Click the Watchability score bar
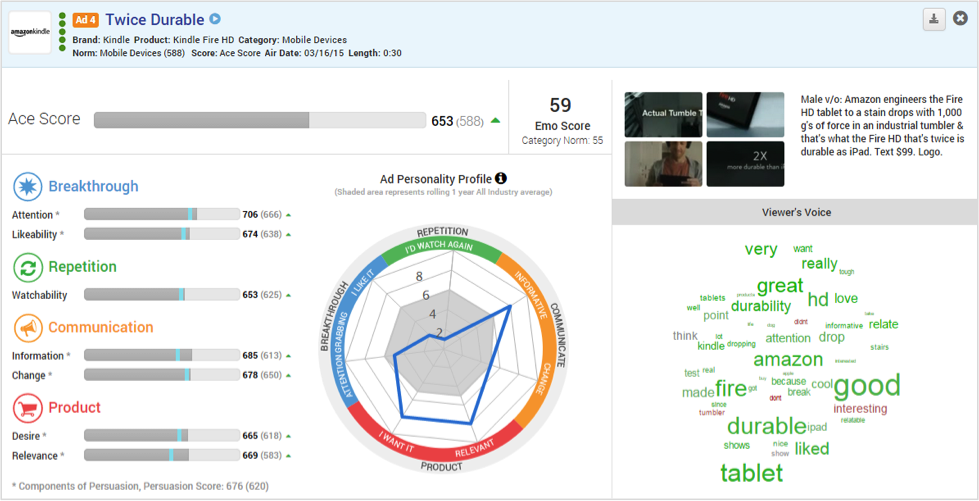 tap(162, 294)
